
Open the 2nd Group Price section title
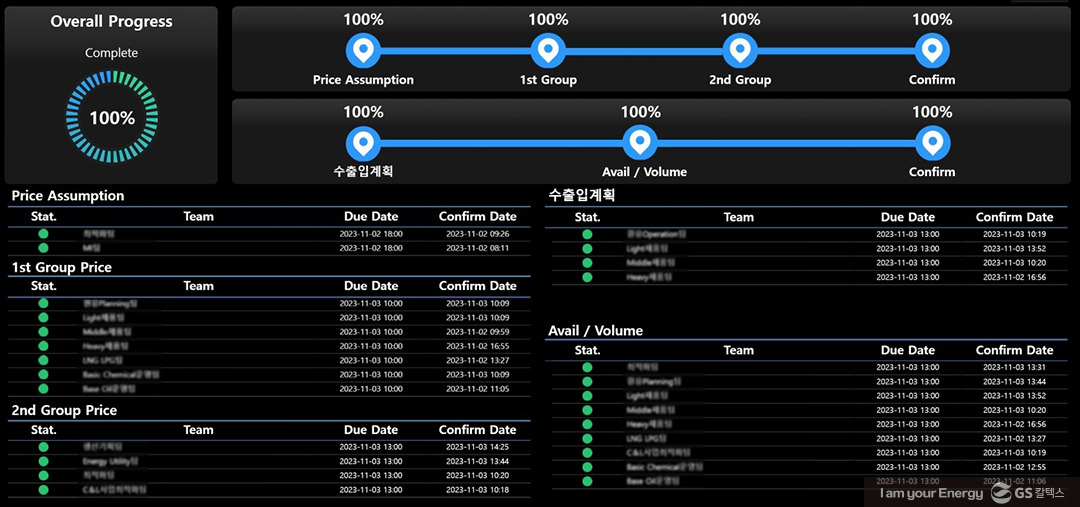click(64, 410)
